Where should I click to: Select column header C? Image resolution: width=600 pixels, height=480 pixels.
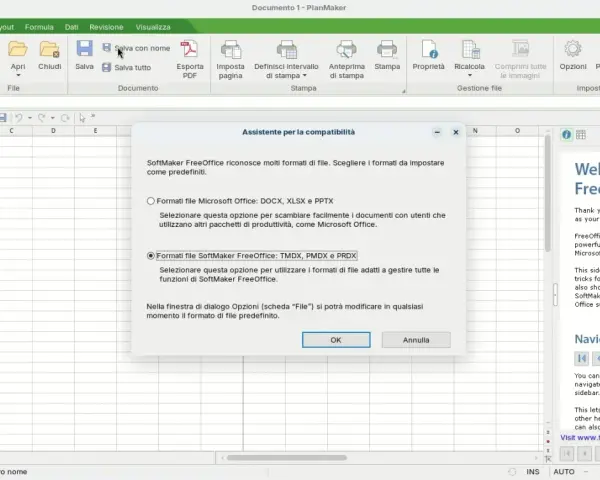(x=11, y=131)
